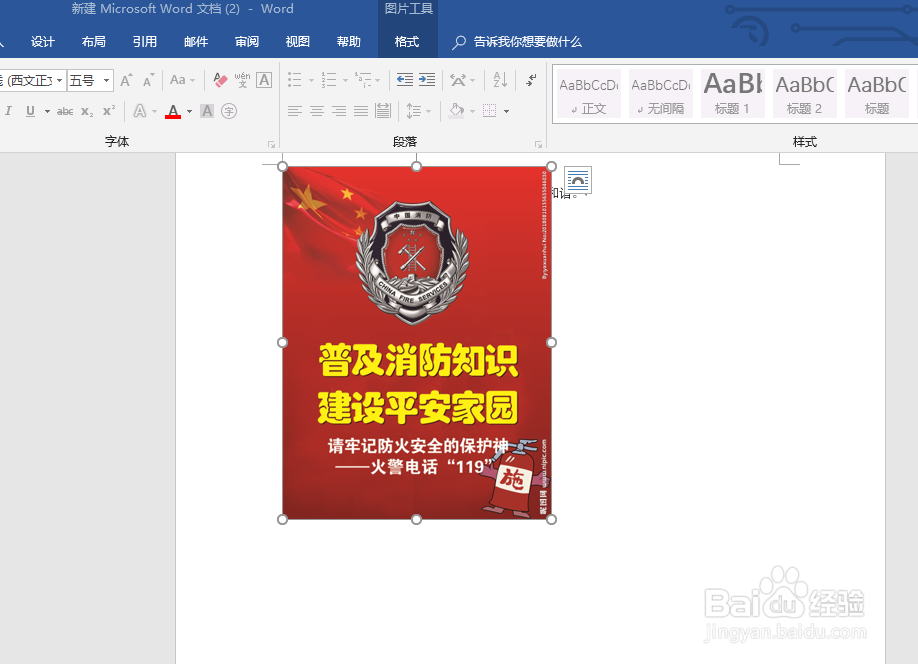The height and width of the screenshot is (664, 918).
Task: Open underline style dropdown arrow
Action: click(47, 111)
